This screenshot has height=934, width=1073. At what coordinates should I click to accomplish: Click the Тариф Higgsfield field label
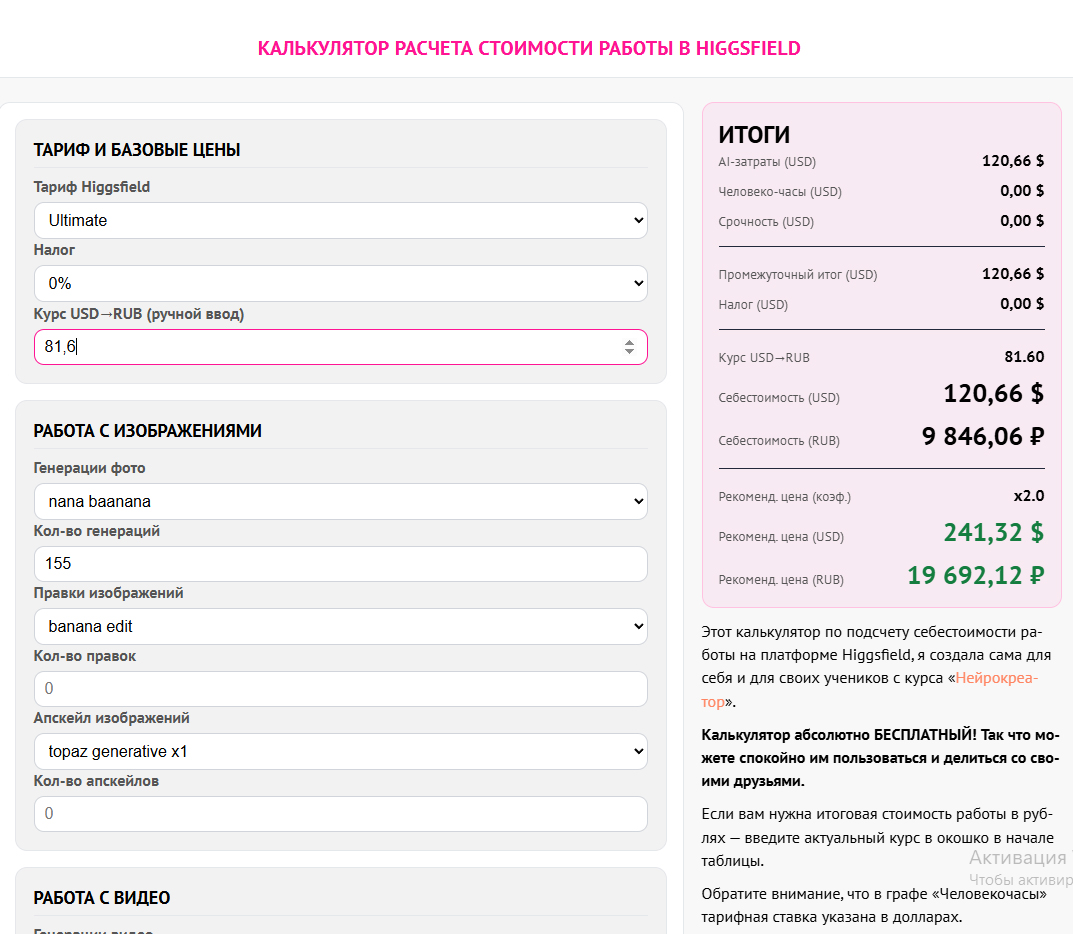point(92,187)
